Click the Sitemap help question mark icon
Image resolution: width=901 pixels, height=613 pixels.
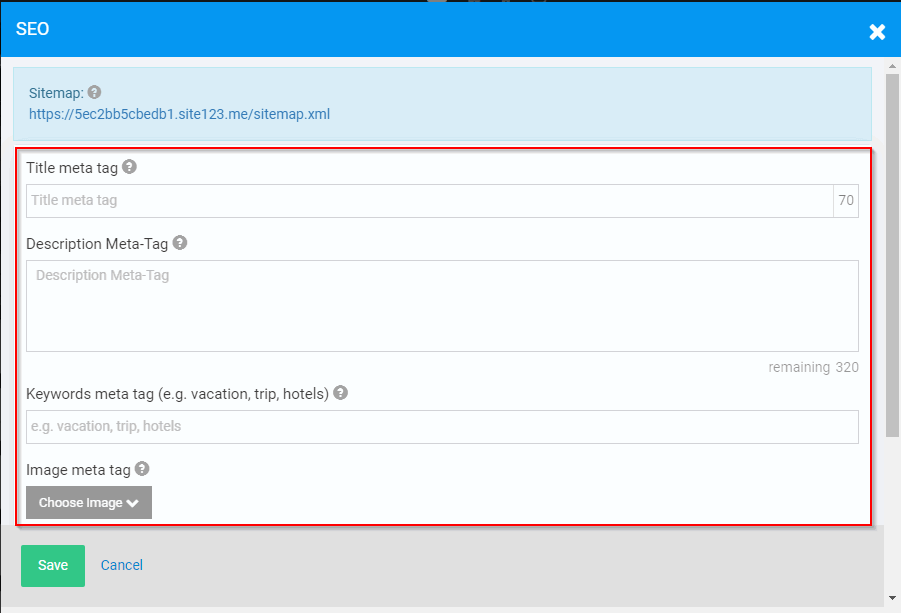click(94, 92)
